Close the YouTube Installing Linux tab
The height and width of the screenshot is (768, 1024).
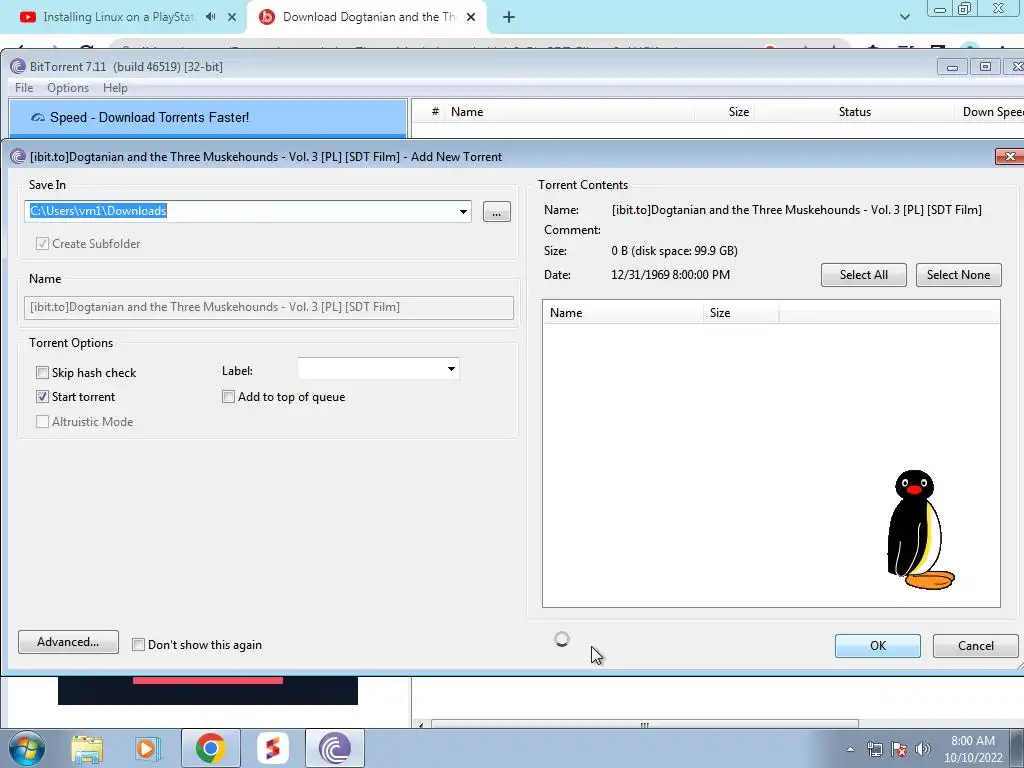[232, 17]
